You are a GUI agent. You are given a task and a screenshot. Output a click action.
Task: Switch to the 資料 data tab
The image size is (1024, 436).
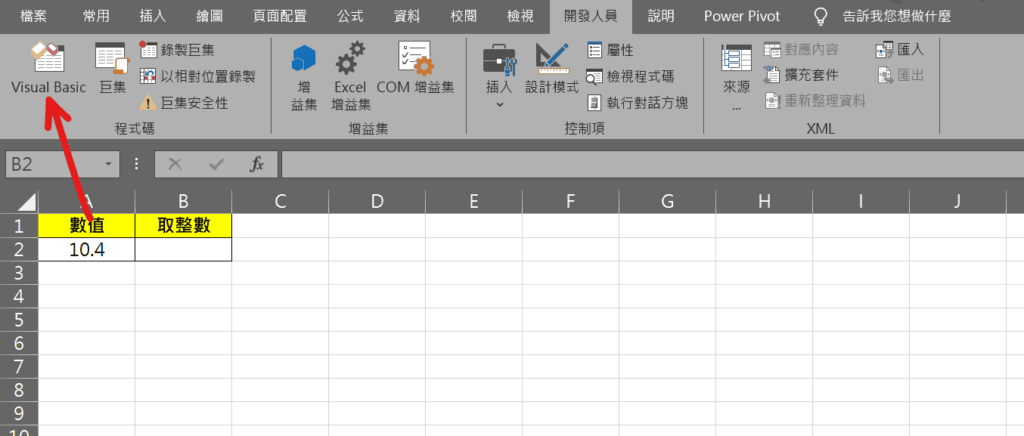407,16
